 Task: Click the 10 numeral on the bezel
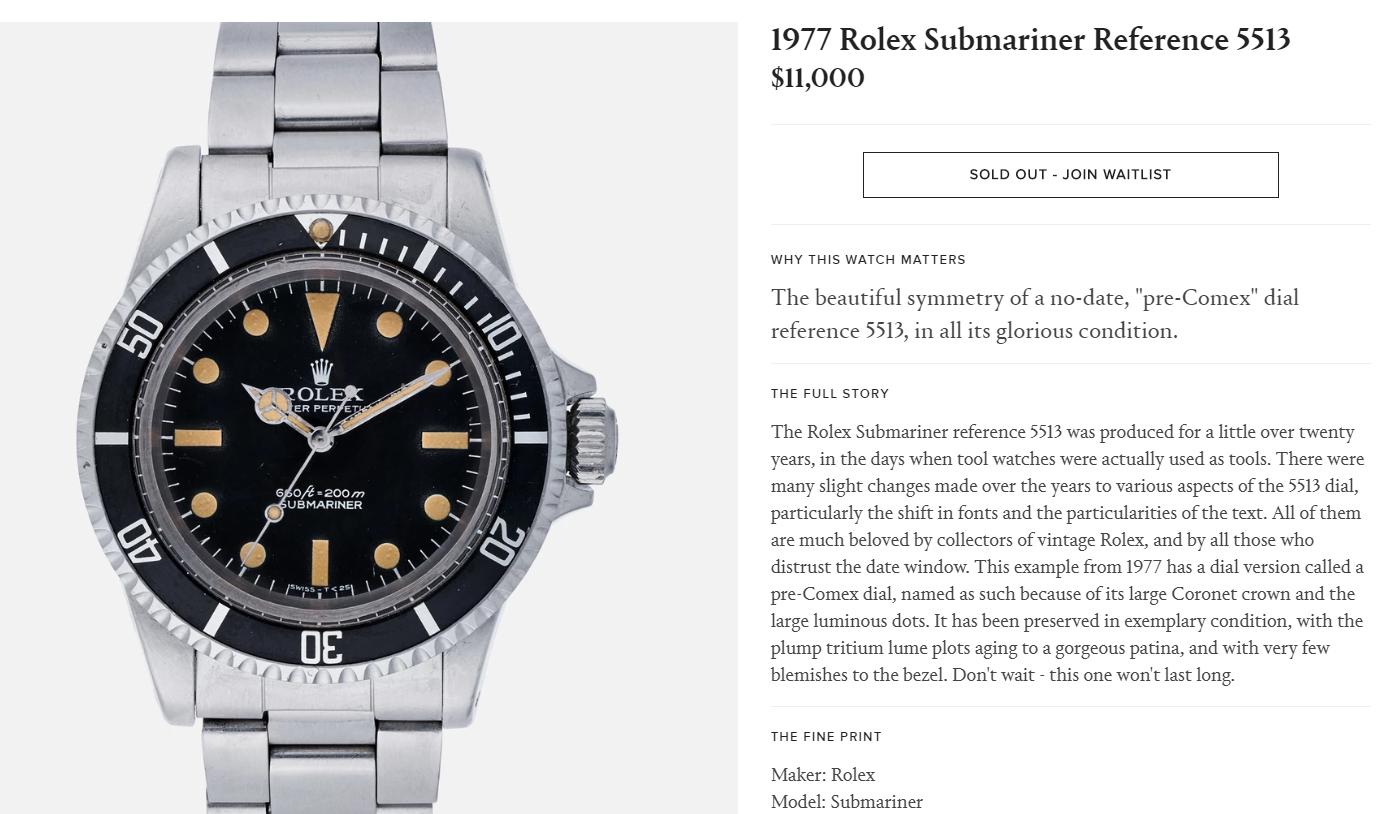point(498,331)
